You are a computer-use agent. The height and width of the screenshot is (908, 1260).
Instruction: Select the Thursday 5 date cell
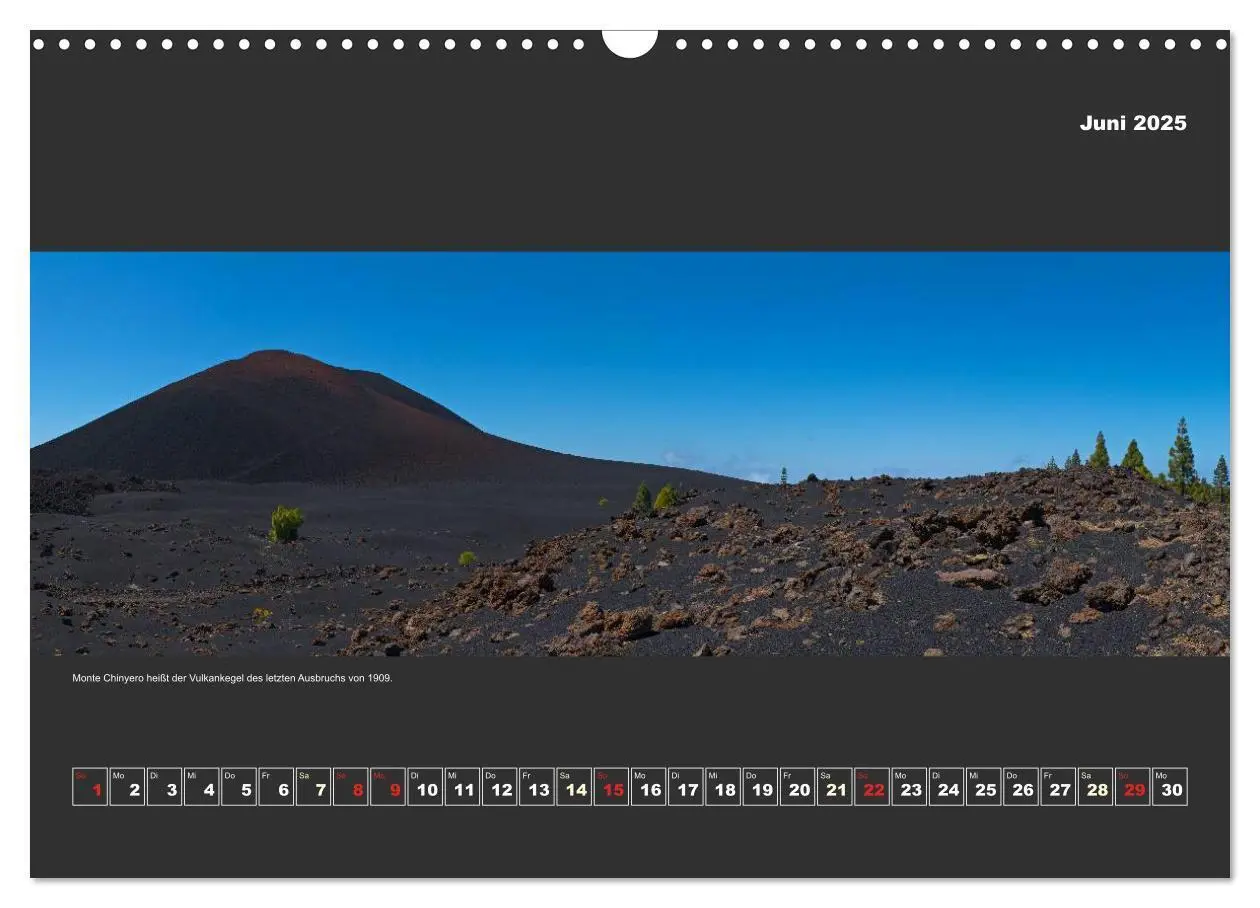point(239,786)
